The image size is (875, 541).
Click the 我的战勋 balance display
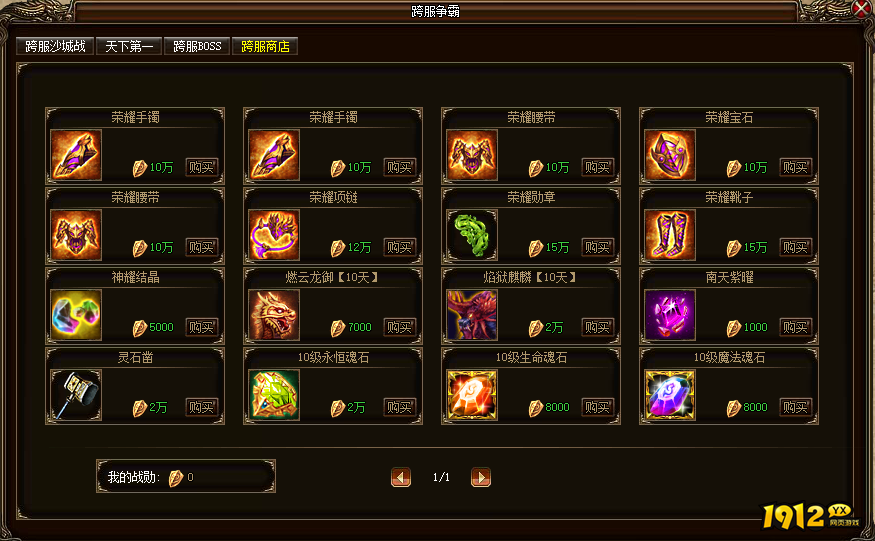(186, 476)
